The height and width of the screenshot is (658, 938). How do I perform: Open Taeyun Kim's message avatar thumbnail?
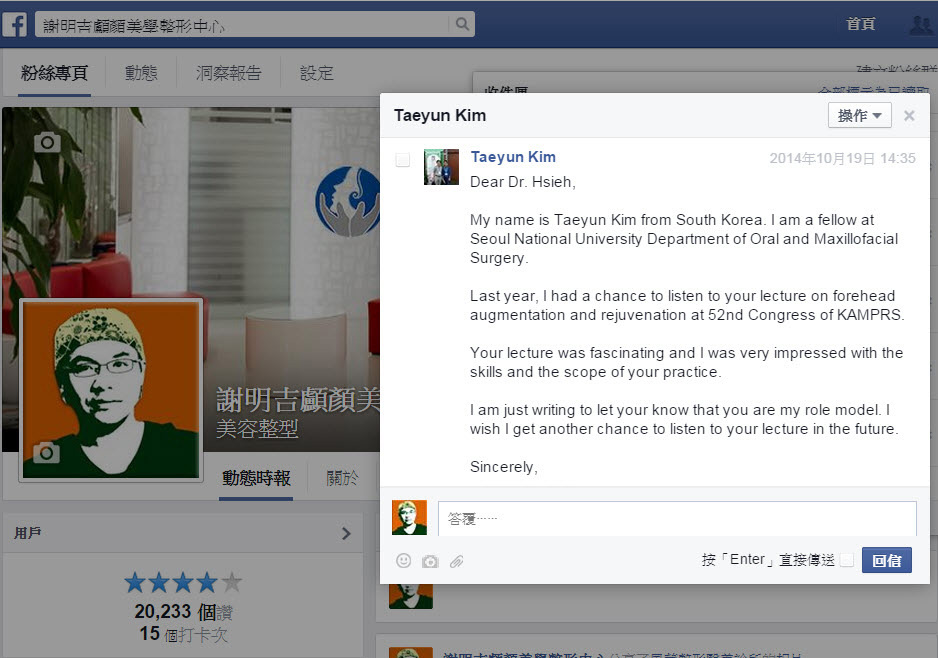[x=441, y=167]
